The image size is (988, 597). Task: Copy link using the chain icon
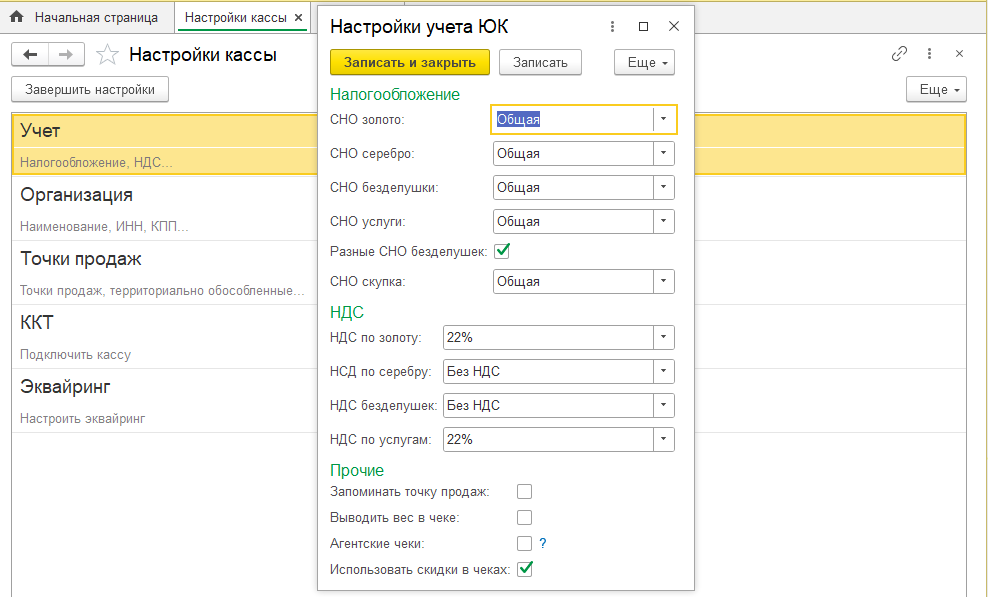pos(899,54)
